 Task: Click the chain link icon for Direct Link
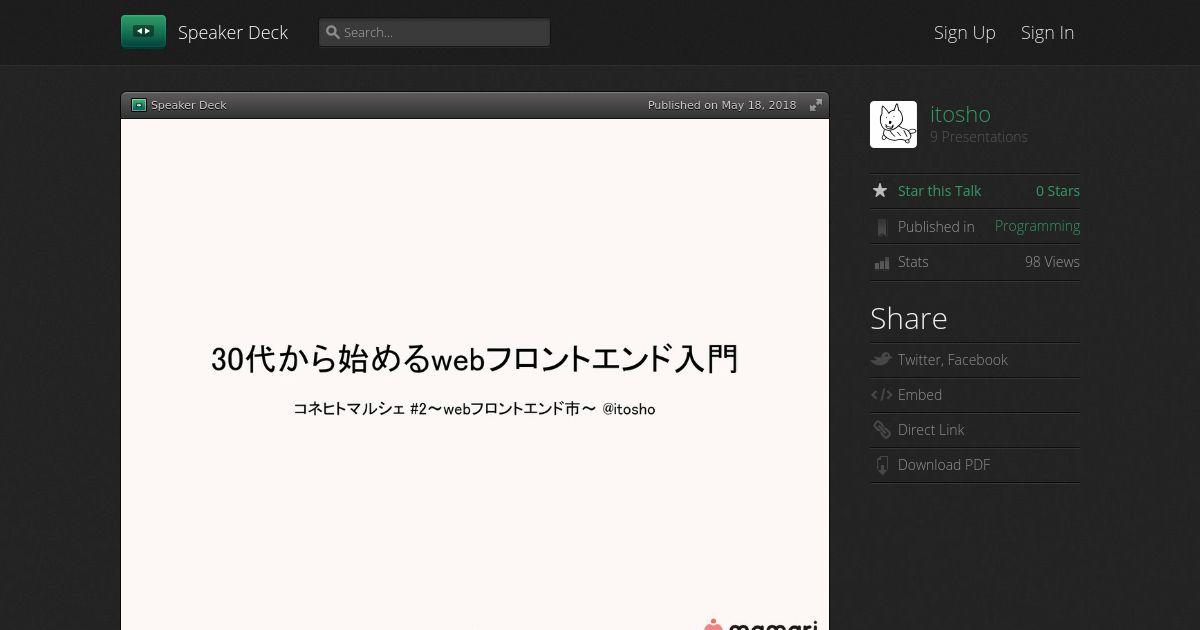881,430
